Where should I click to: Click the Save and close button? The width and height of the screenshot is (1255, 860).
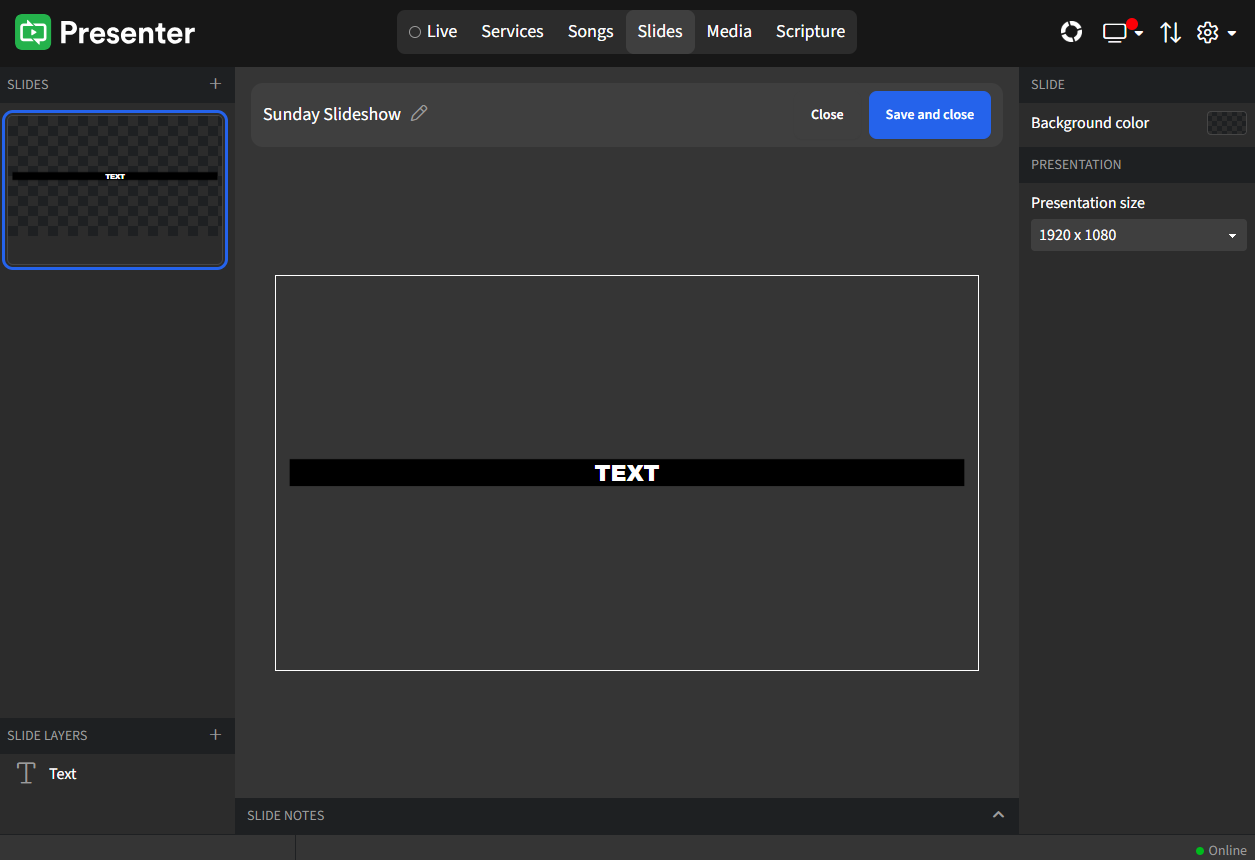tap(929, 114)
